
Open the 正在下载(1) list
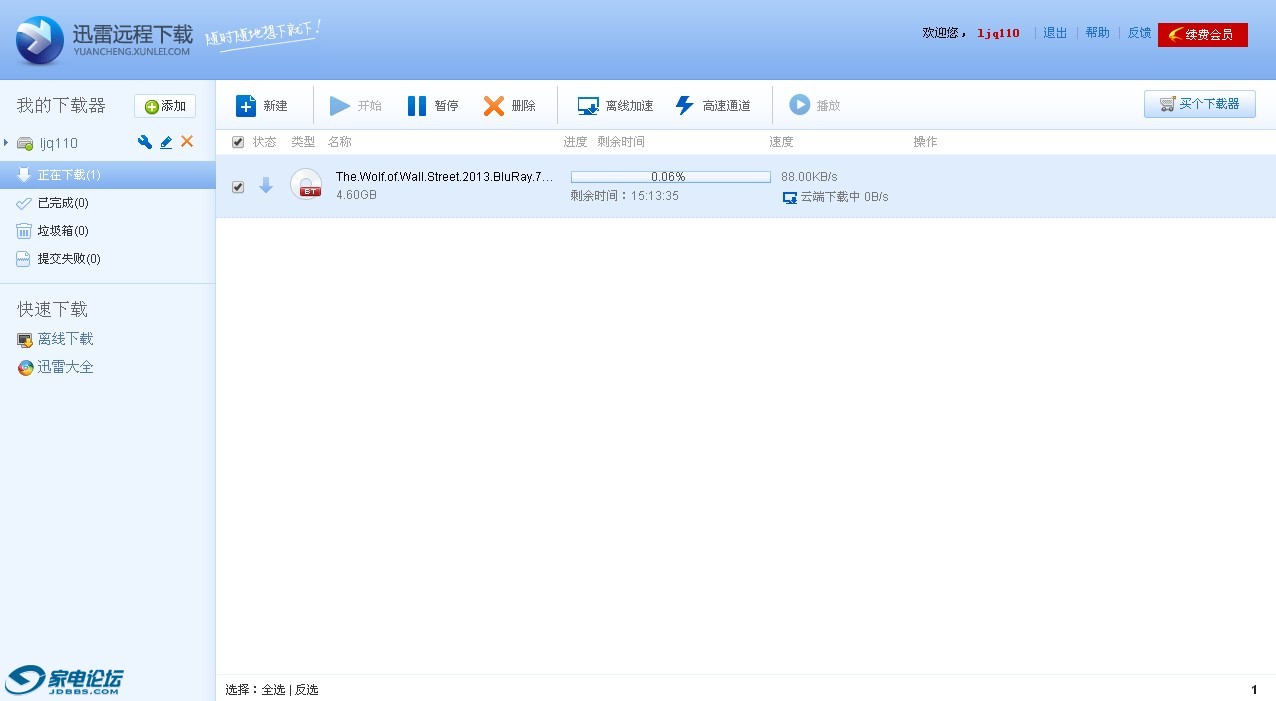(107, 175)
